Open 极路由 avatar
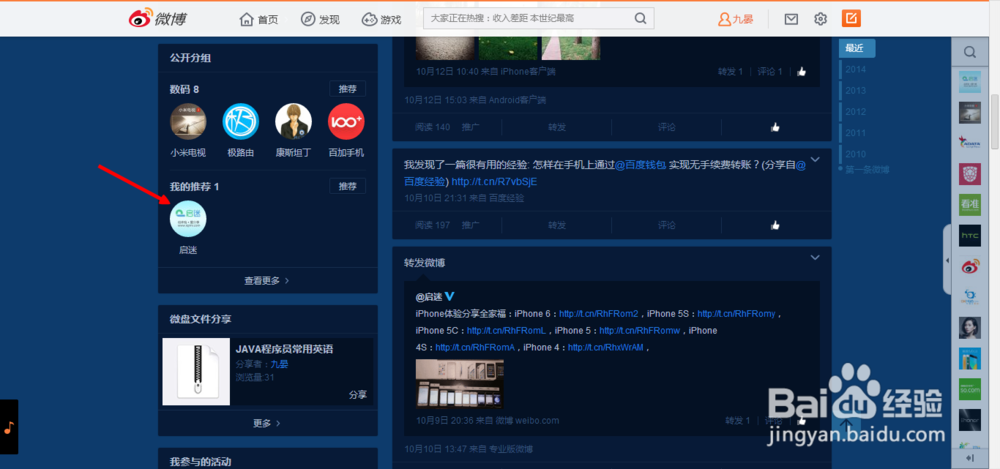Image resolution: width=1000 pixels, height=469 pixels. pos(240,121)
